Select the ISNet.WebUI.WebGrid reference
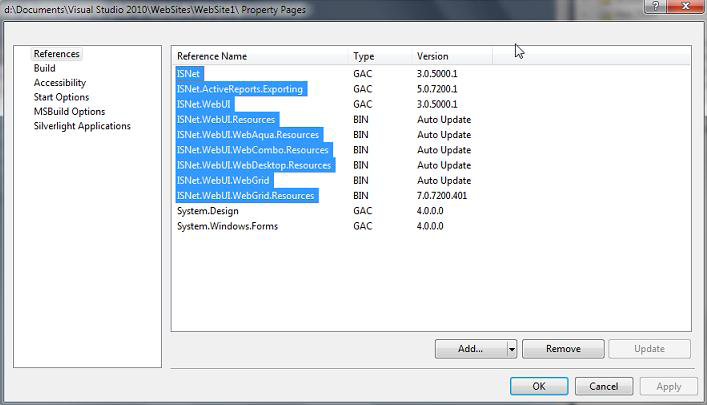 pyautogui.click(x=223, y=180)
